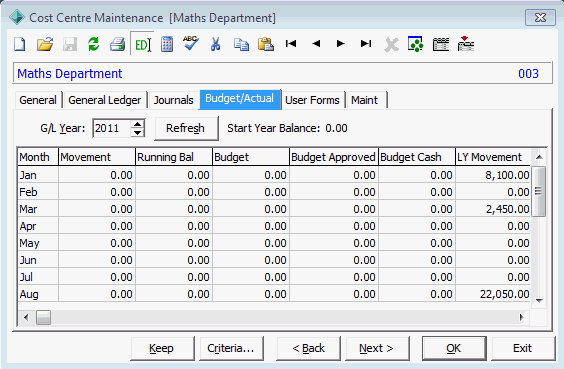Click the Budget column header
Image resolution: width=564 pixels, height=369 pixels.
pyautogui.click(x=251, y=157)
